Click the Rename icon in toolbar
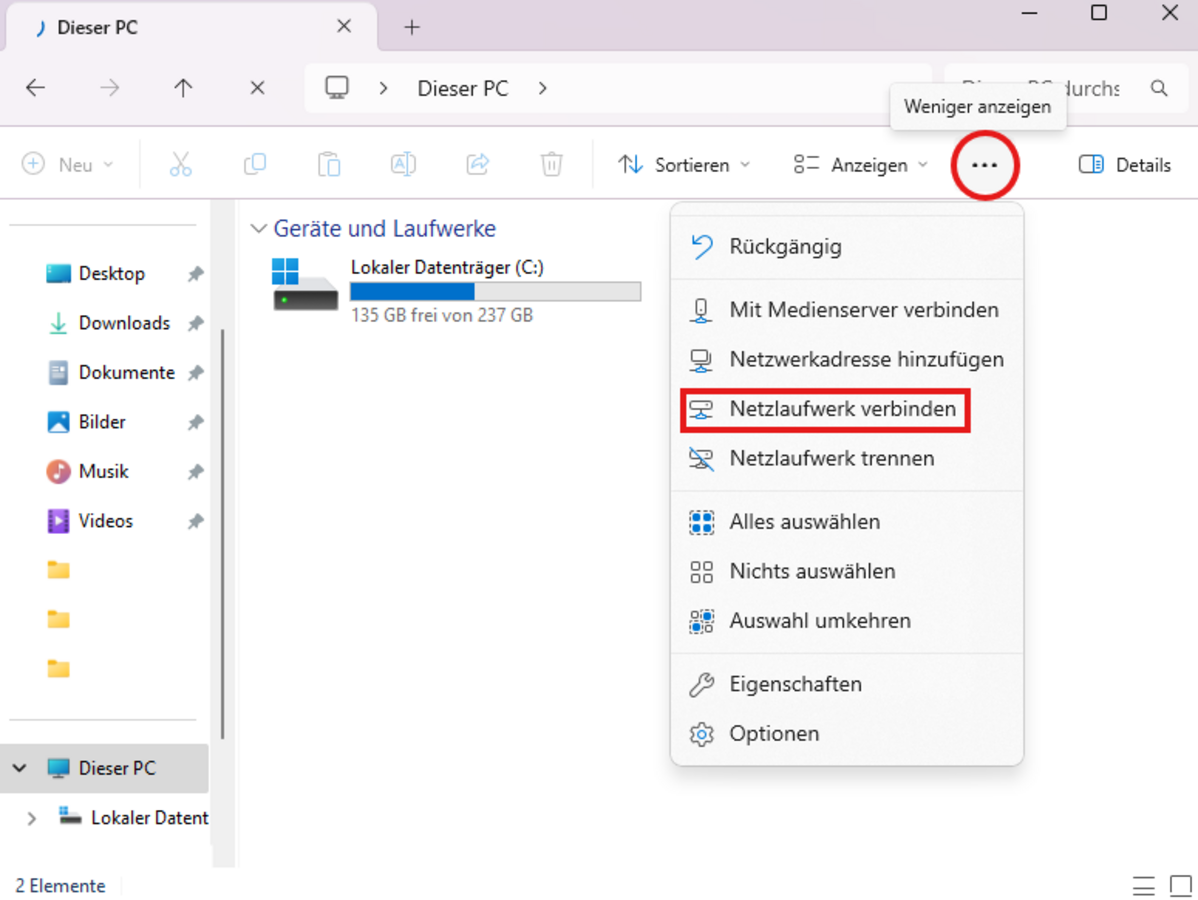The width and height of the screenshot is (1198, 900). pos(403,165)
